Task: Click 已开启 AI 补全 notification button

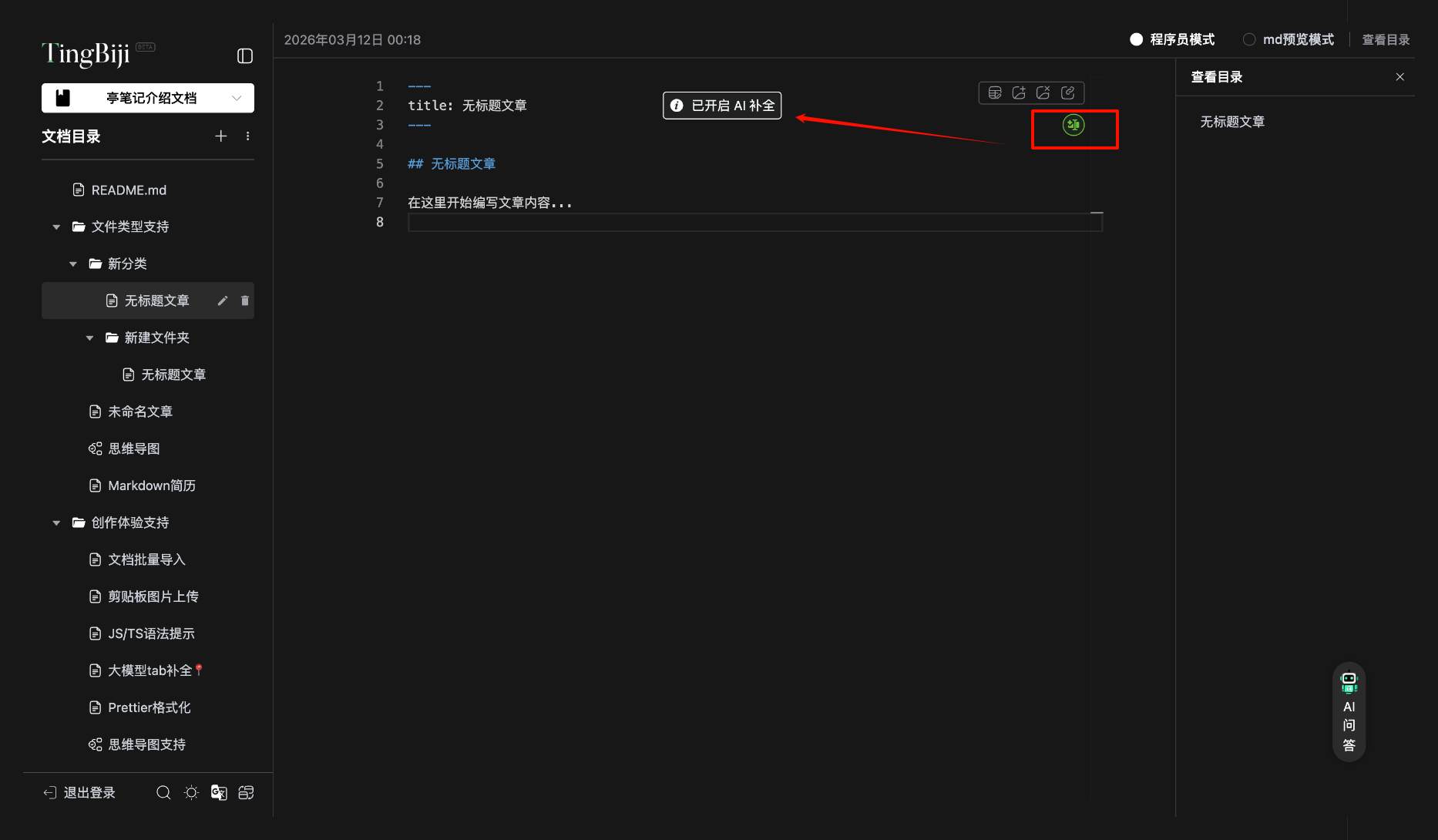Action: coord(721,105)
